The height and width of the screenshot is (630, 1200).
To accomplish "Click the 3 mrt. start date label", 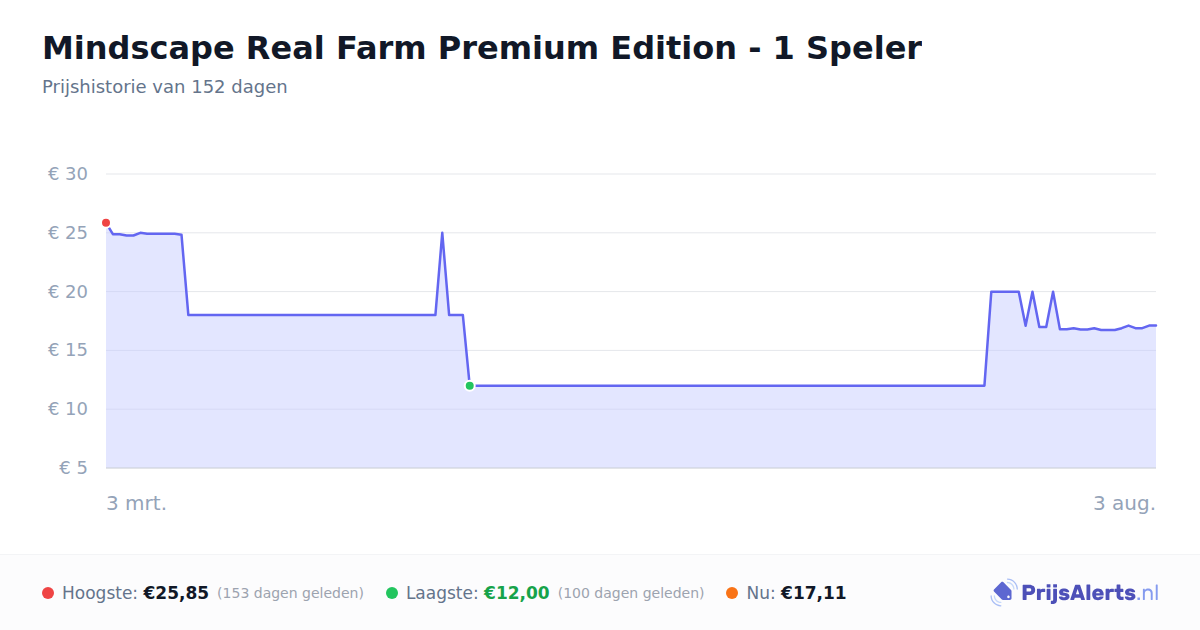I will pyautogui.click(x=137, y=503).
